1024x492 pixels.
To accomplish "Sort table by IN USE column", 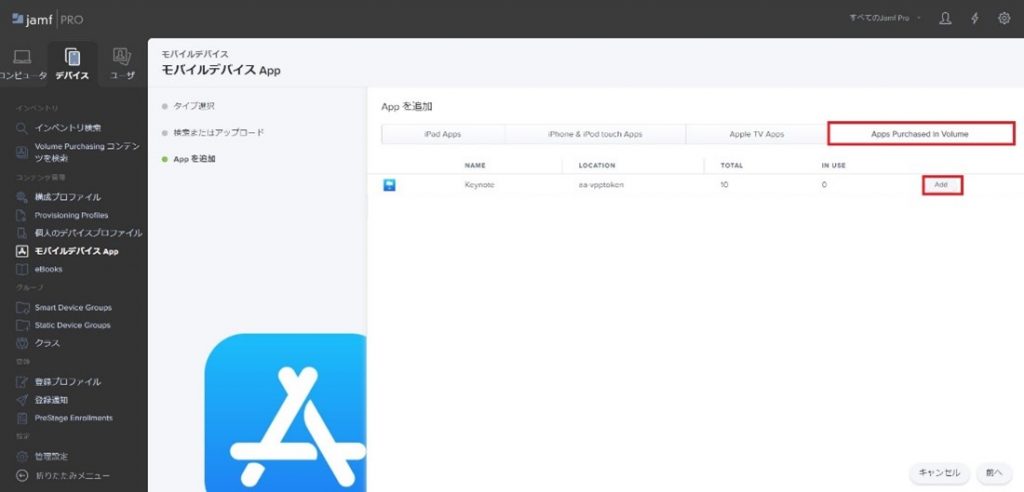I will point(833,165).
